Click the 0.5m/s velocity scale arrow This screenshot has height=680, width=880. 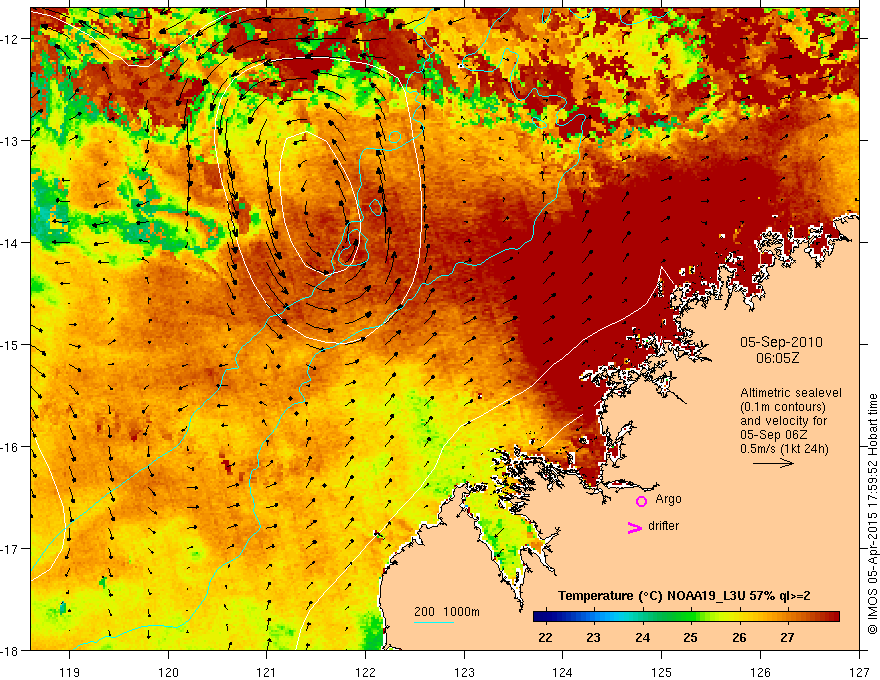[x=773, y=463]
